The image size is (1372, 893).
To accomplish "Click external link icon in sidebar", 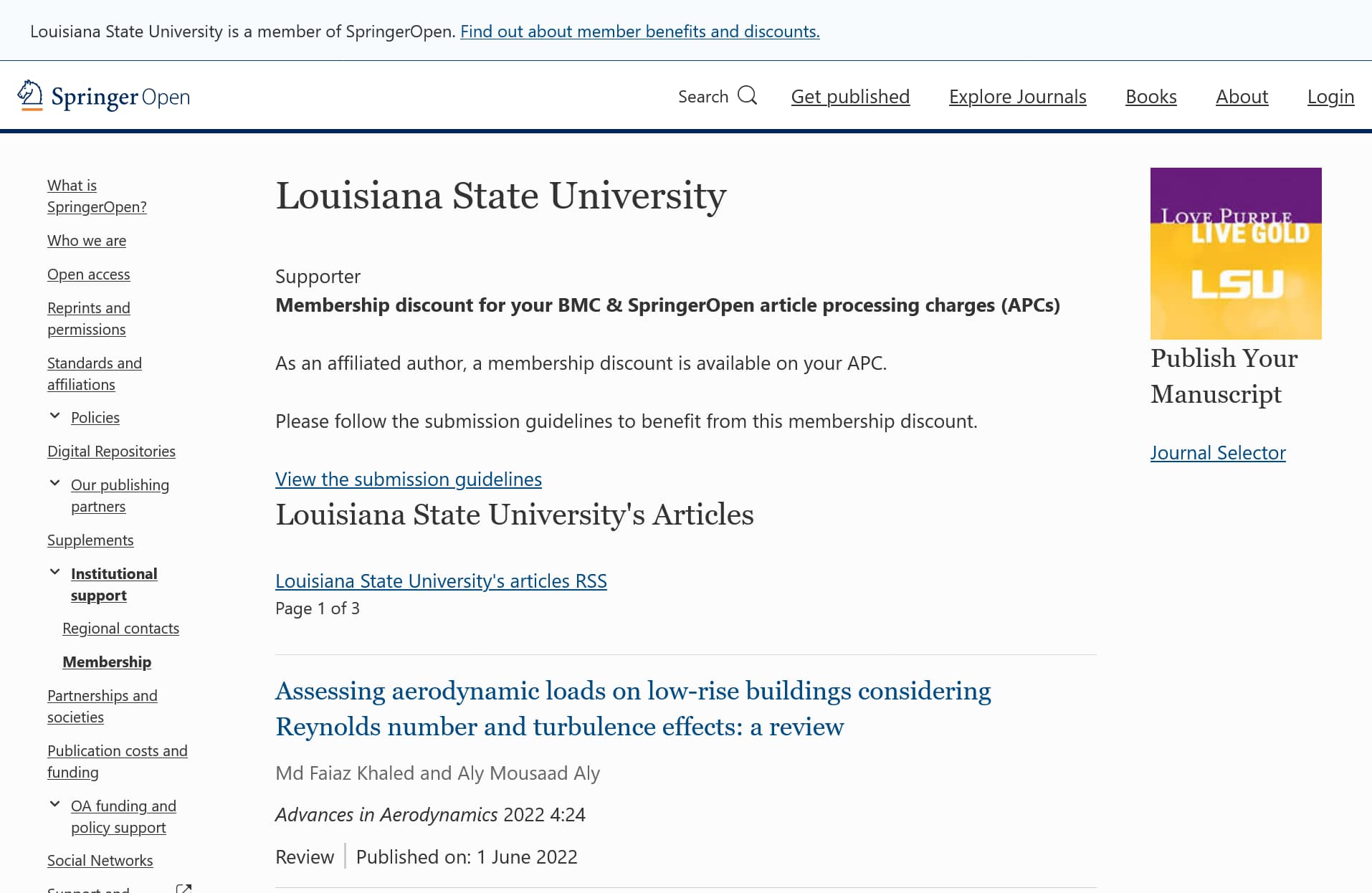I will [184, 888].
